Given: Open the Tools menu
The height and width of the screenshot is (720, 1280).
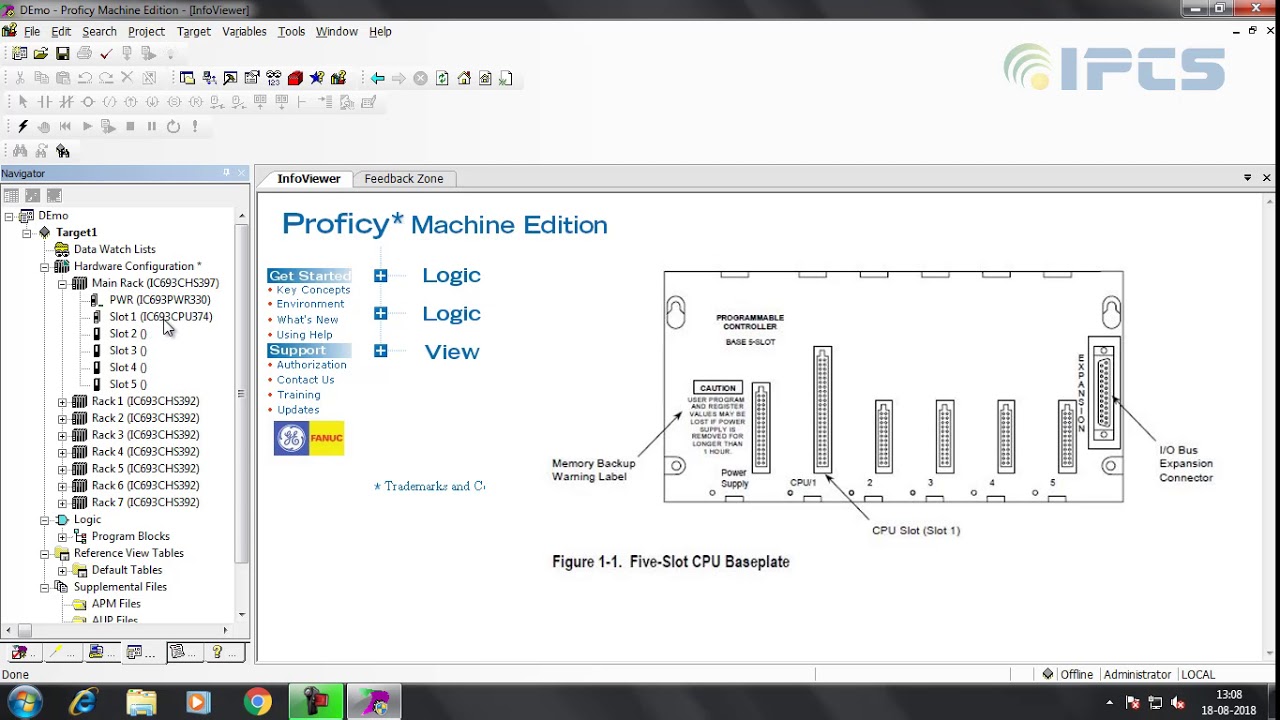Looking at the screenshot, I should (291, 31).
